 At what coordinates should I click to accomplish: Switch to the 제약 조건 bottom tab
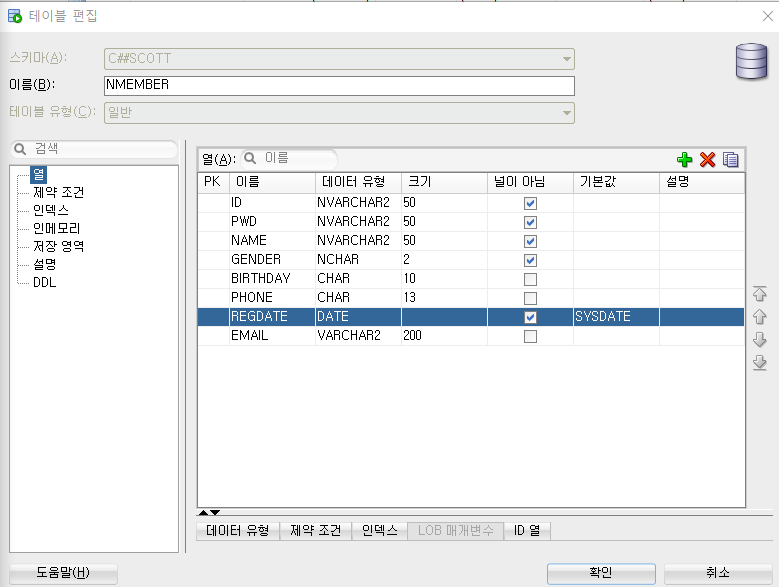tap(315, 531)
